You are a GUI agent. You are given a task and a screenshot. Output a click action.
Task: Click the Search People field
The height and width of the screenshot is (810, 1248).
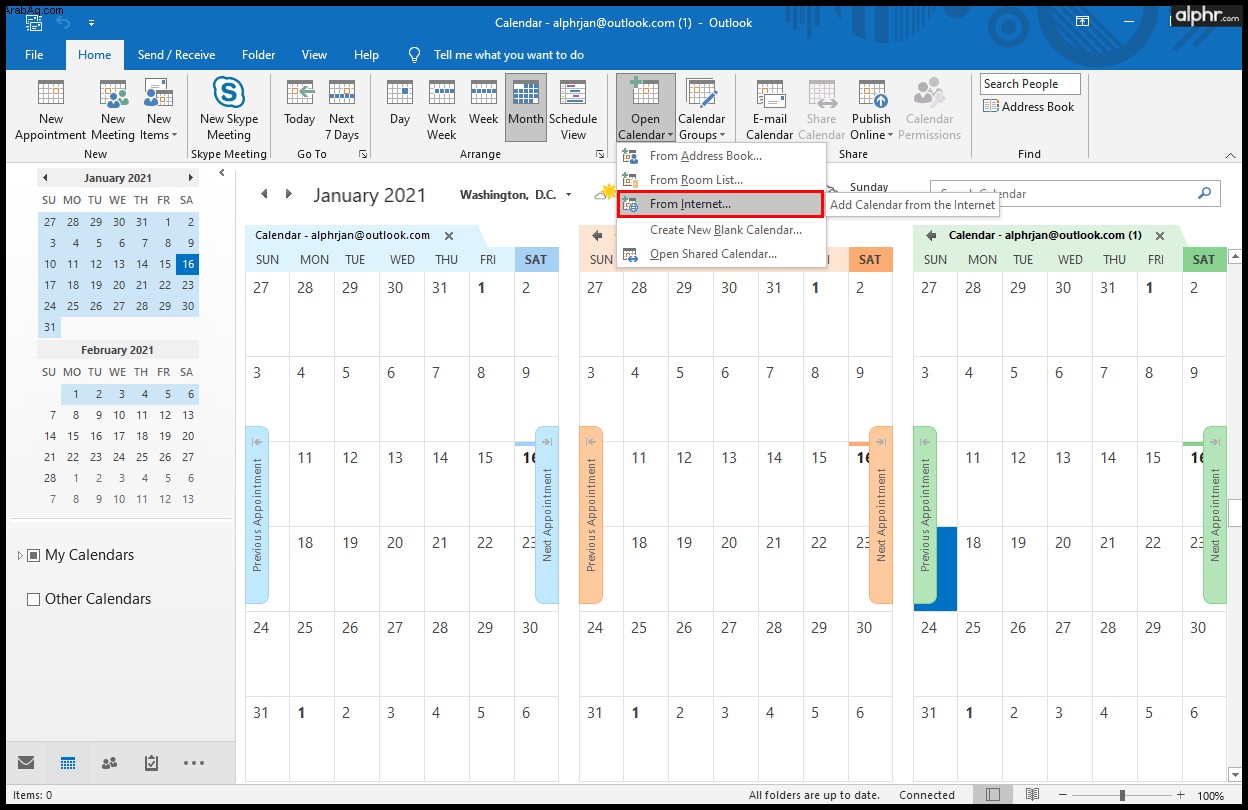tap(1030, 84)
